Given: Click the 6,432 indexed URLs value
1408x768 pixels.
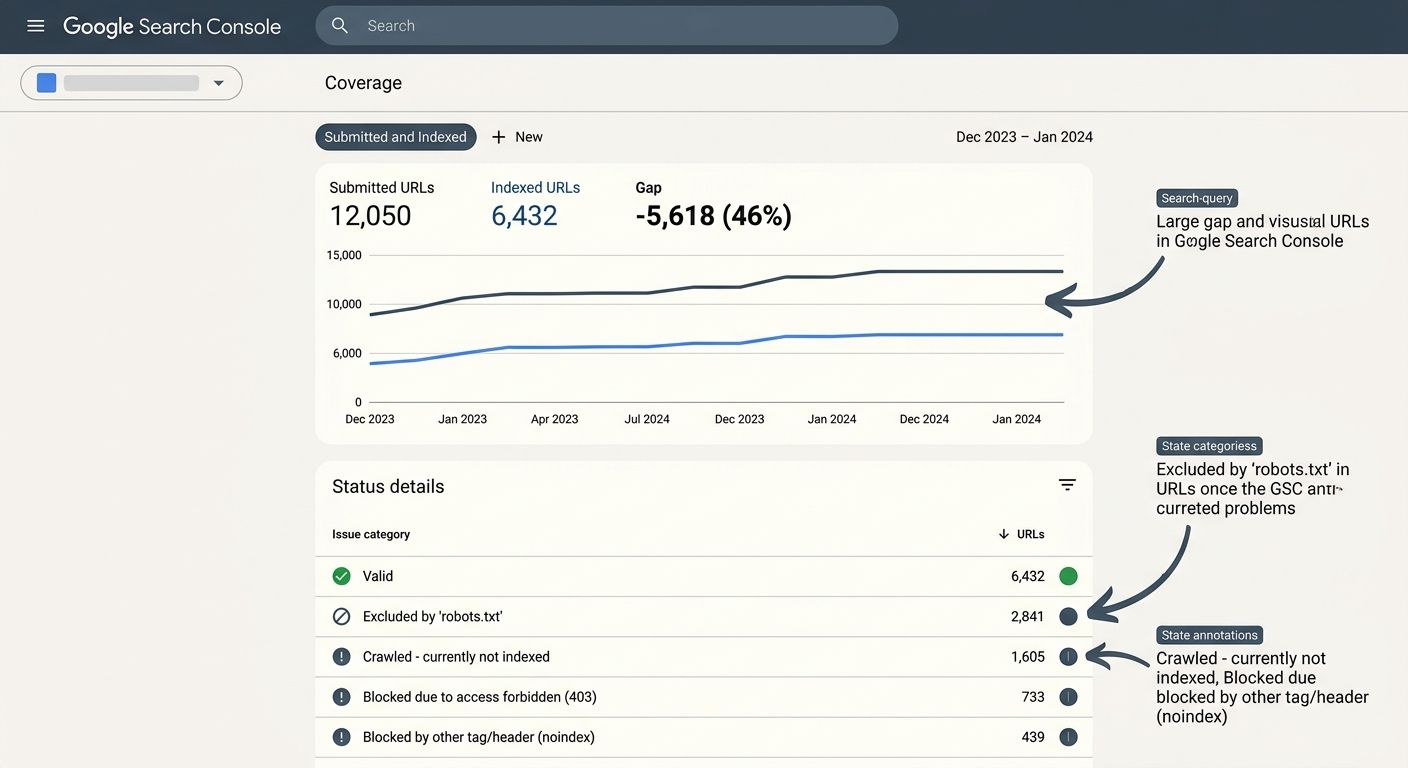Looking at the screenshot, I should [524, 216].
